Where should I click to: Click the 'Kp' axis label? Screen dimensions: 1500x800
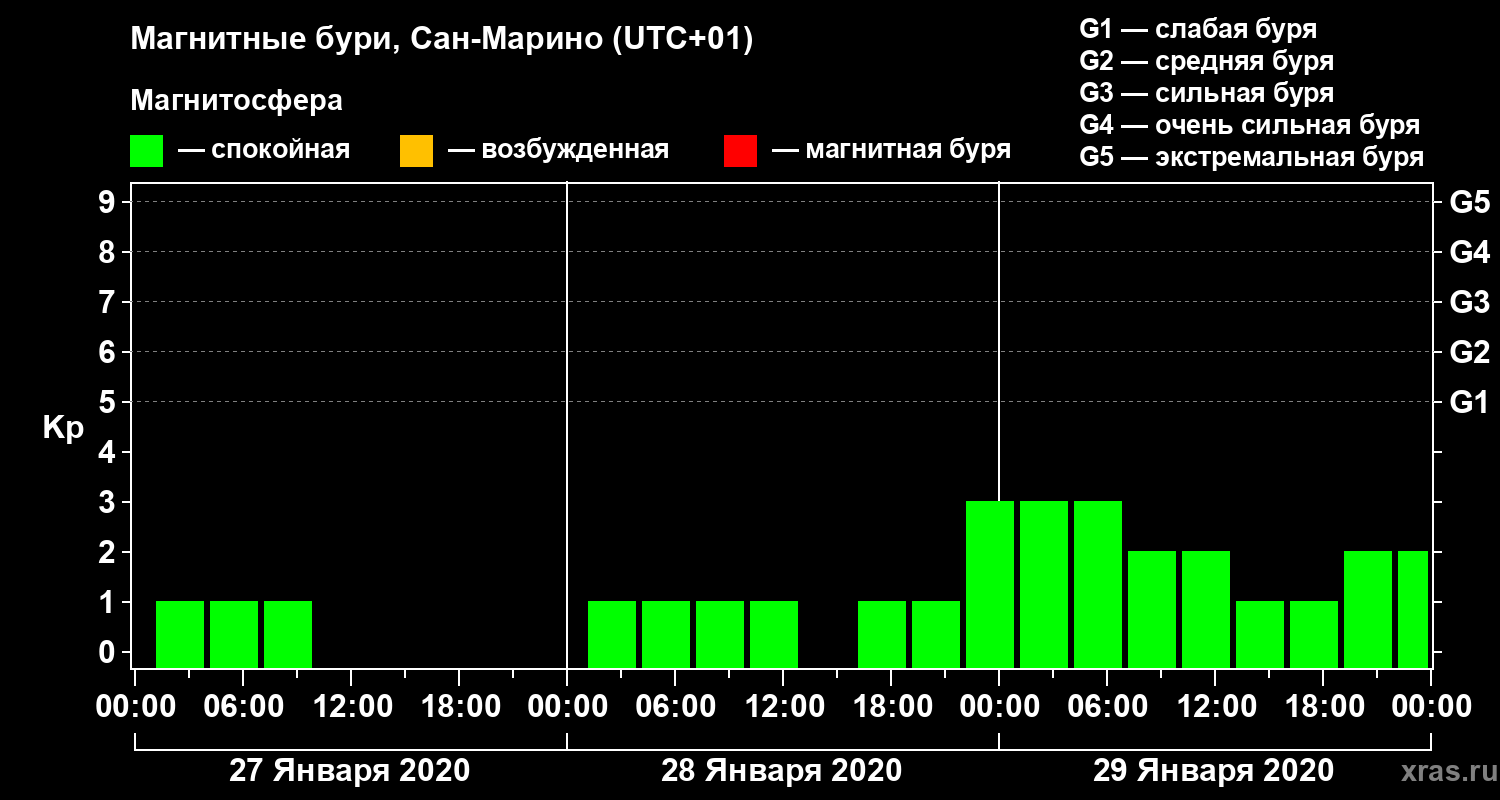[63, 428]
